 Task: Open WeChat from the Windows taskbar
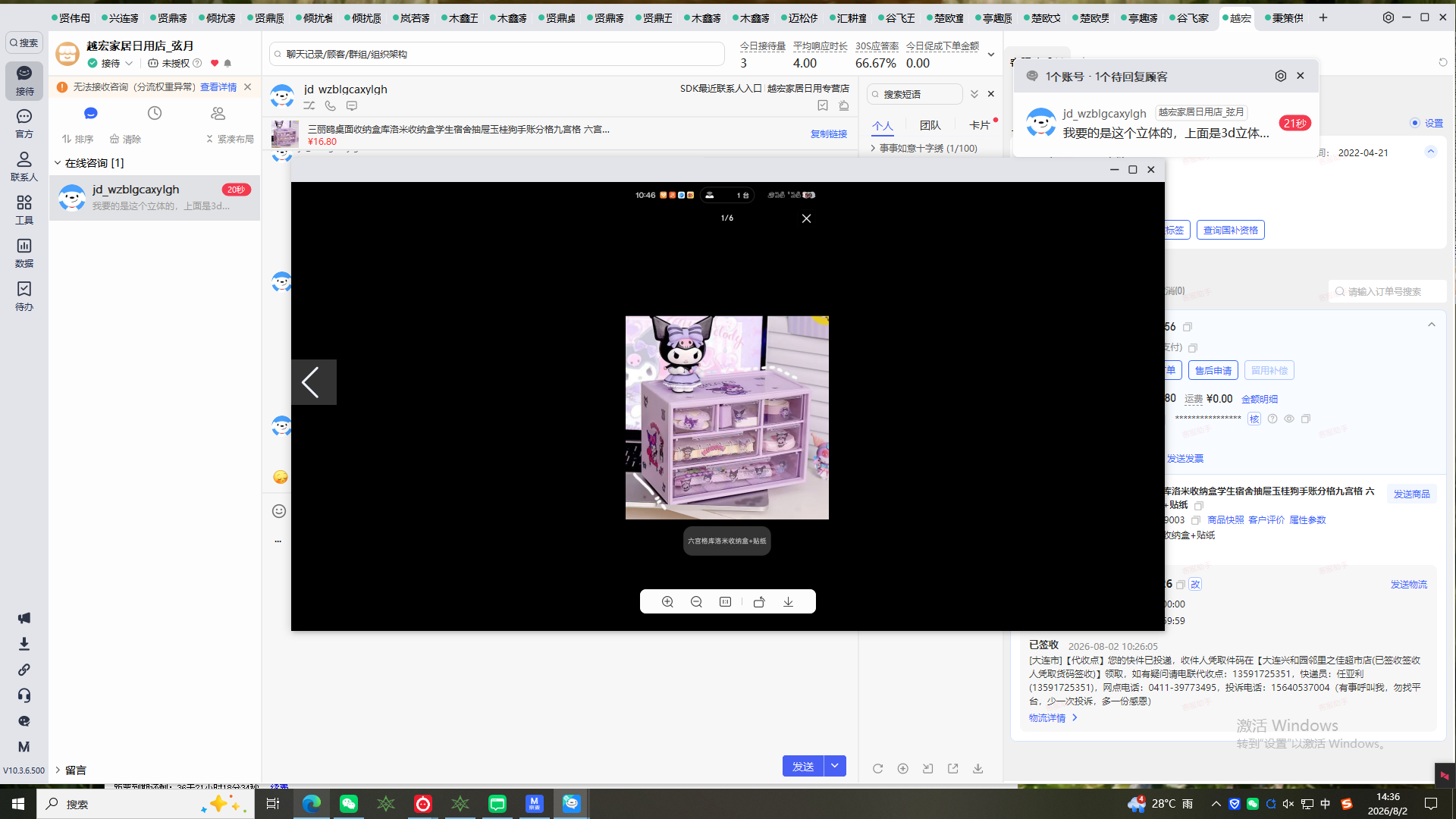point(349,804)
